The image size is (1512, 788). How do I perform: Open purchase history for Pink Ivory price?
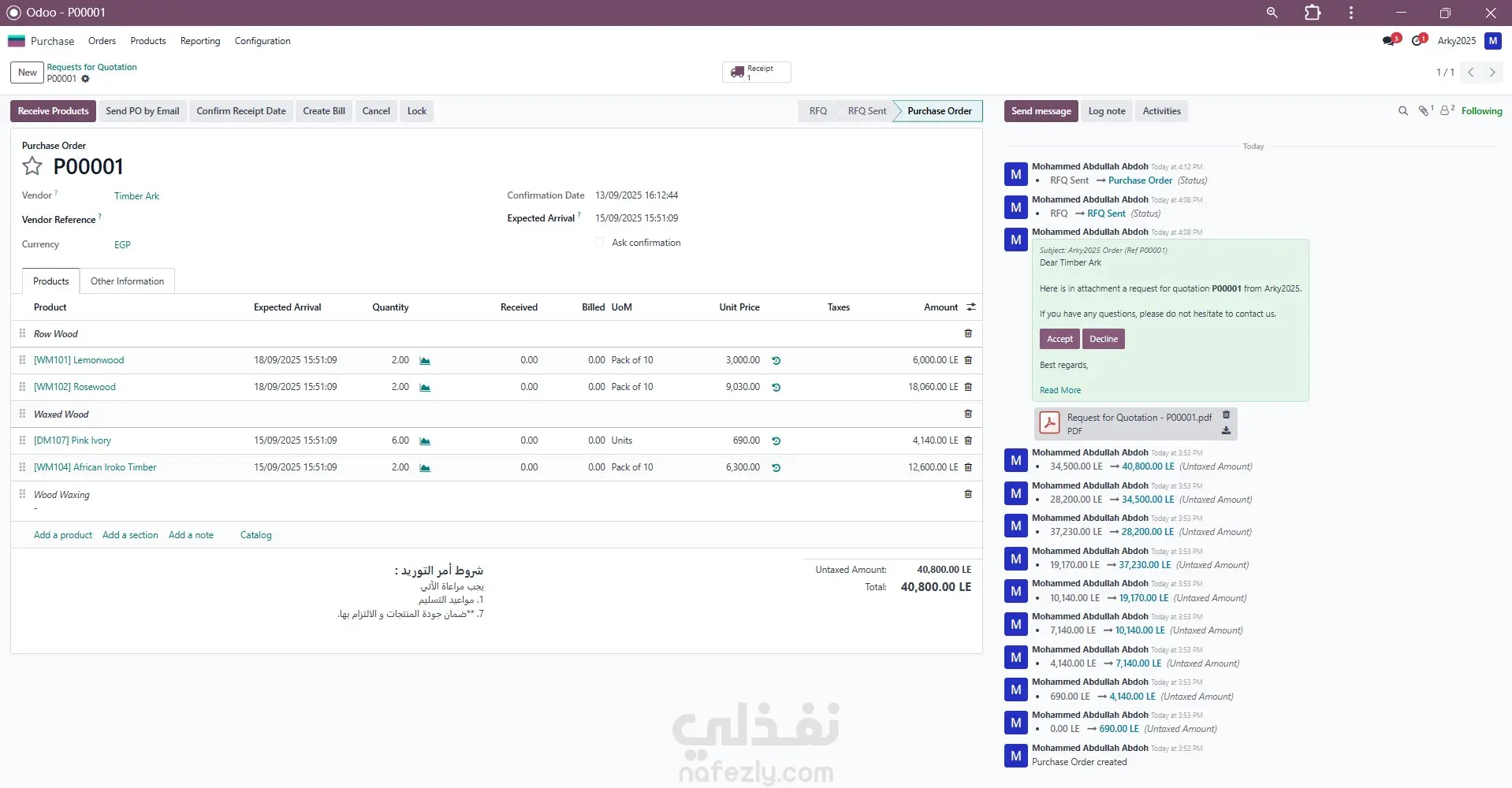pos(776,441)
